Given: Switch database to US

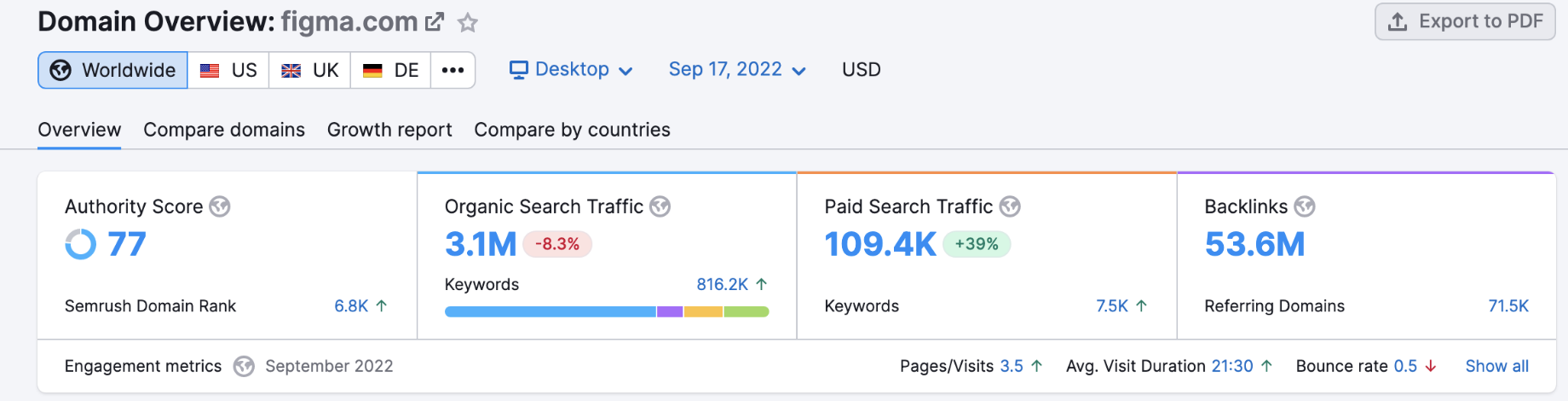Looking at the screenshot, I should pos(228,70).
